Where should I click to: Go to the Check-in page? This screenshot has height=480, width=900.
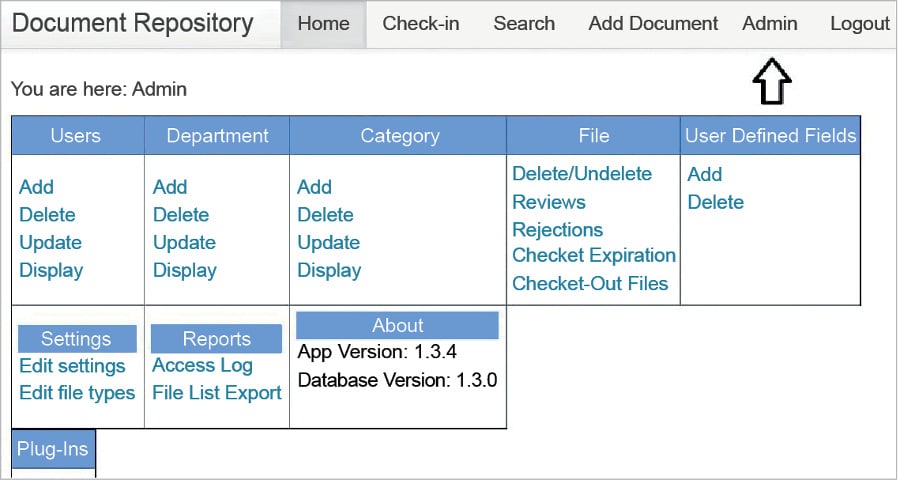pyautogui.click(x=421, y=24)
